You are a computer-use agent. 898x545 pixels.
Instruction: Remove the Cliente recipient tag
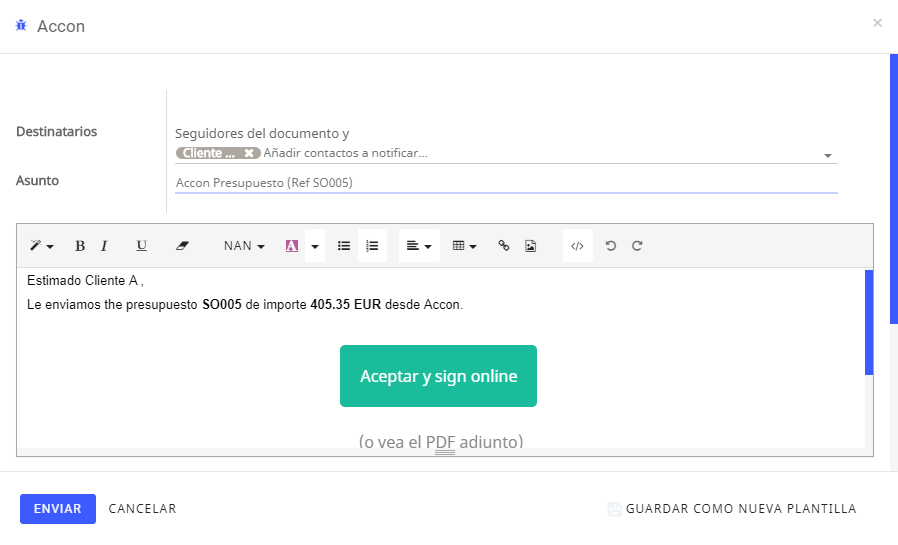(249, 153)
